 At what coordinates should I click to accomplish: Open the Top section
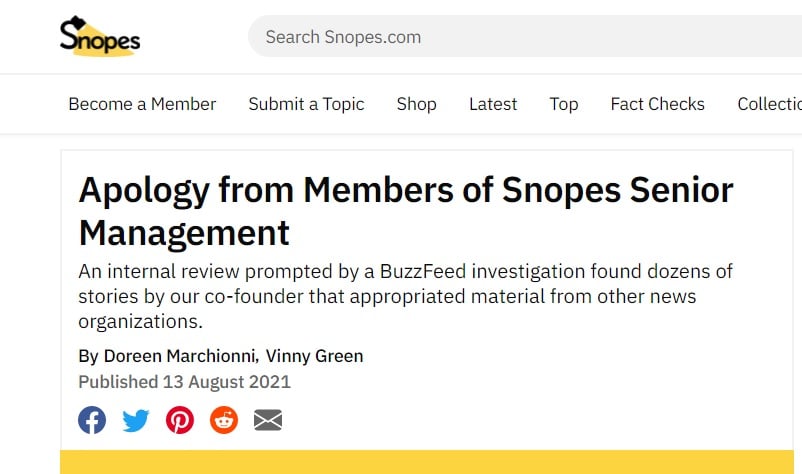pos(564,104)
